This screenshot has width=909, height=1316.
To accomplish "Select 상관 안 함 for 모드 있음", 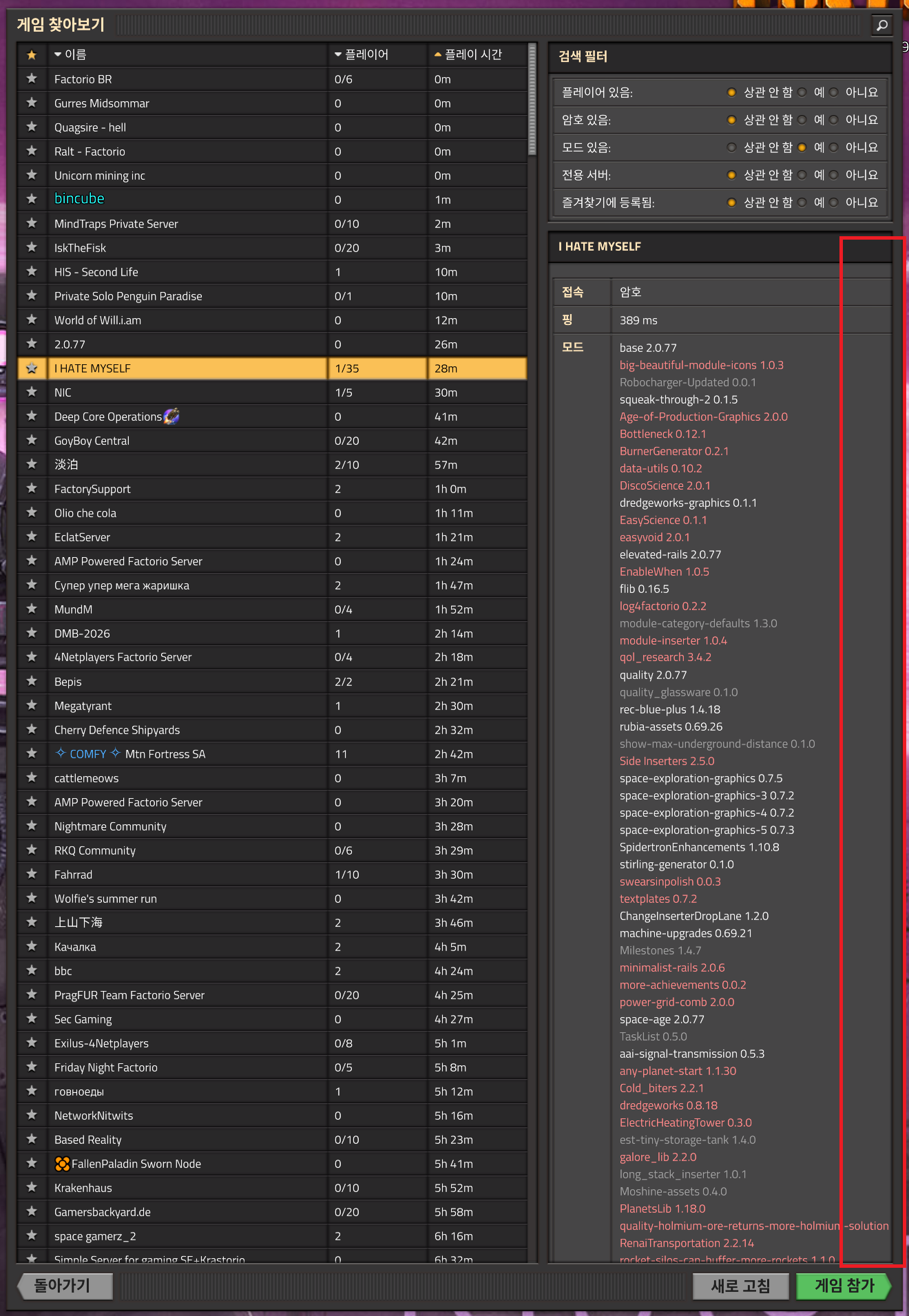I will [731, 147].
